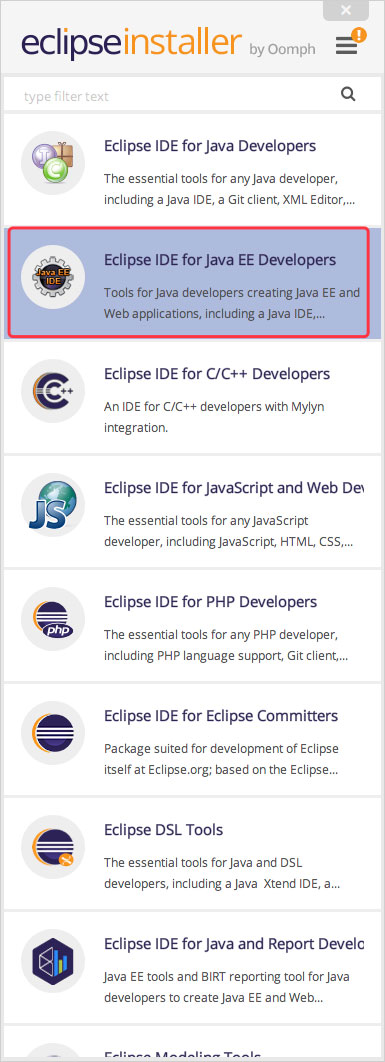Close the installer window with X button
Viewport: 385px width, 1062px height.
[346, 10]
